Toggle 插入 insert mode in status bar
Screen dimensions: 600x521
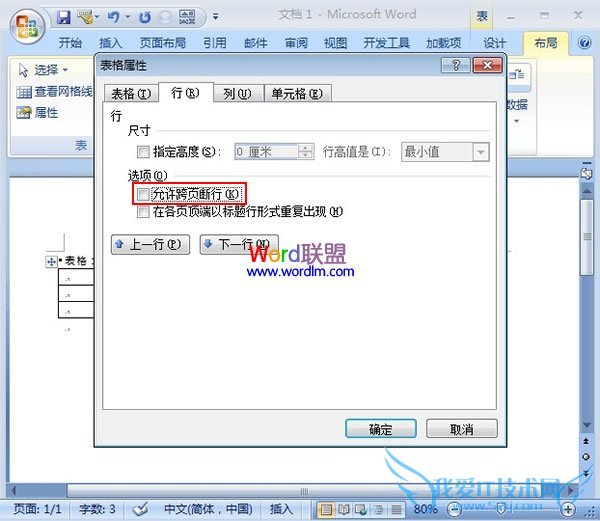click(281, 509)
